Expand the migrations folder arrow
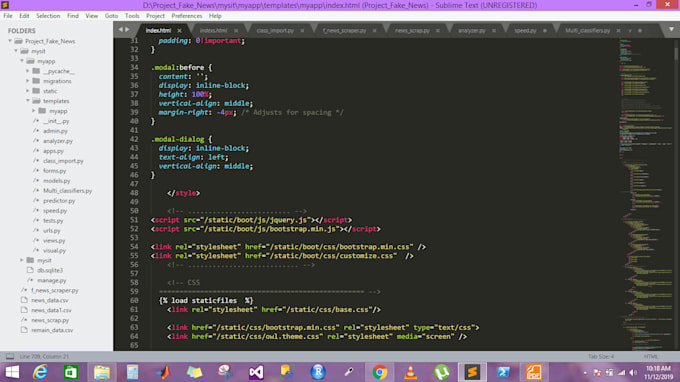 [28, 81]
